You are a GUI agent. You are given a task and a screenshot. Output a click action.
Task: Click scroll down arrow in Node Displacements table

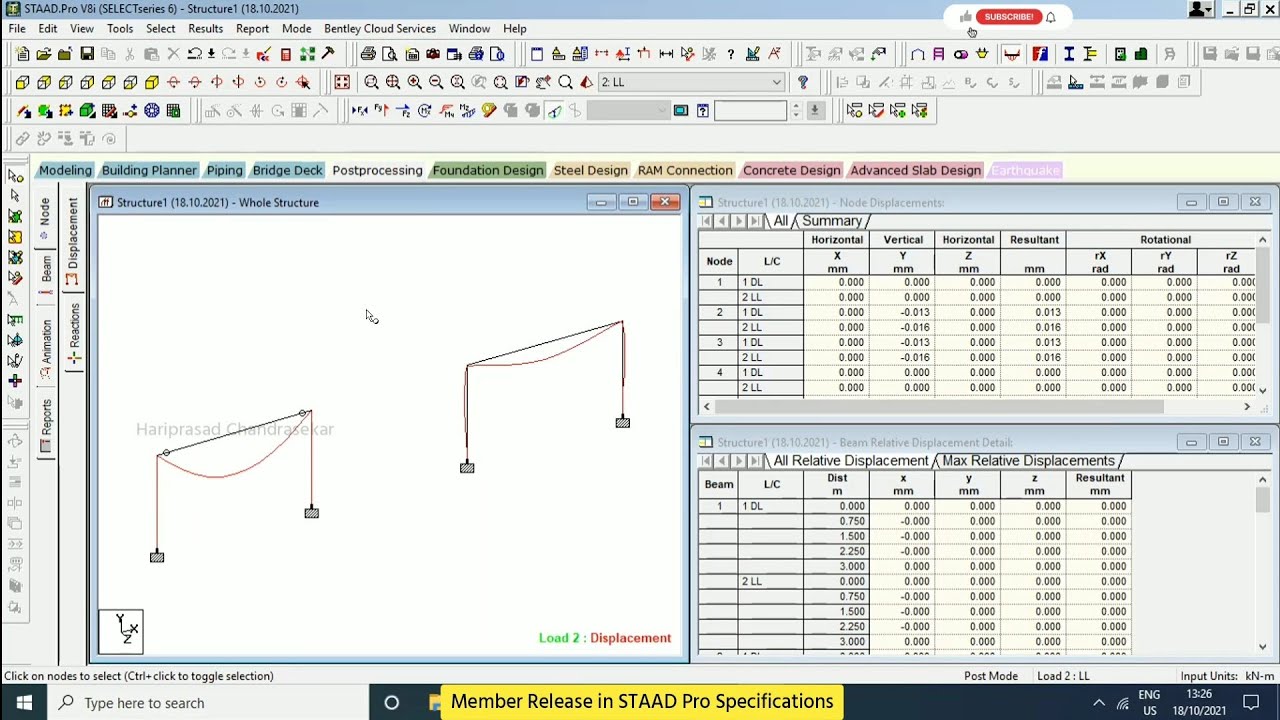(1262, 390)
